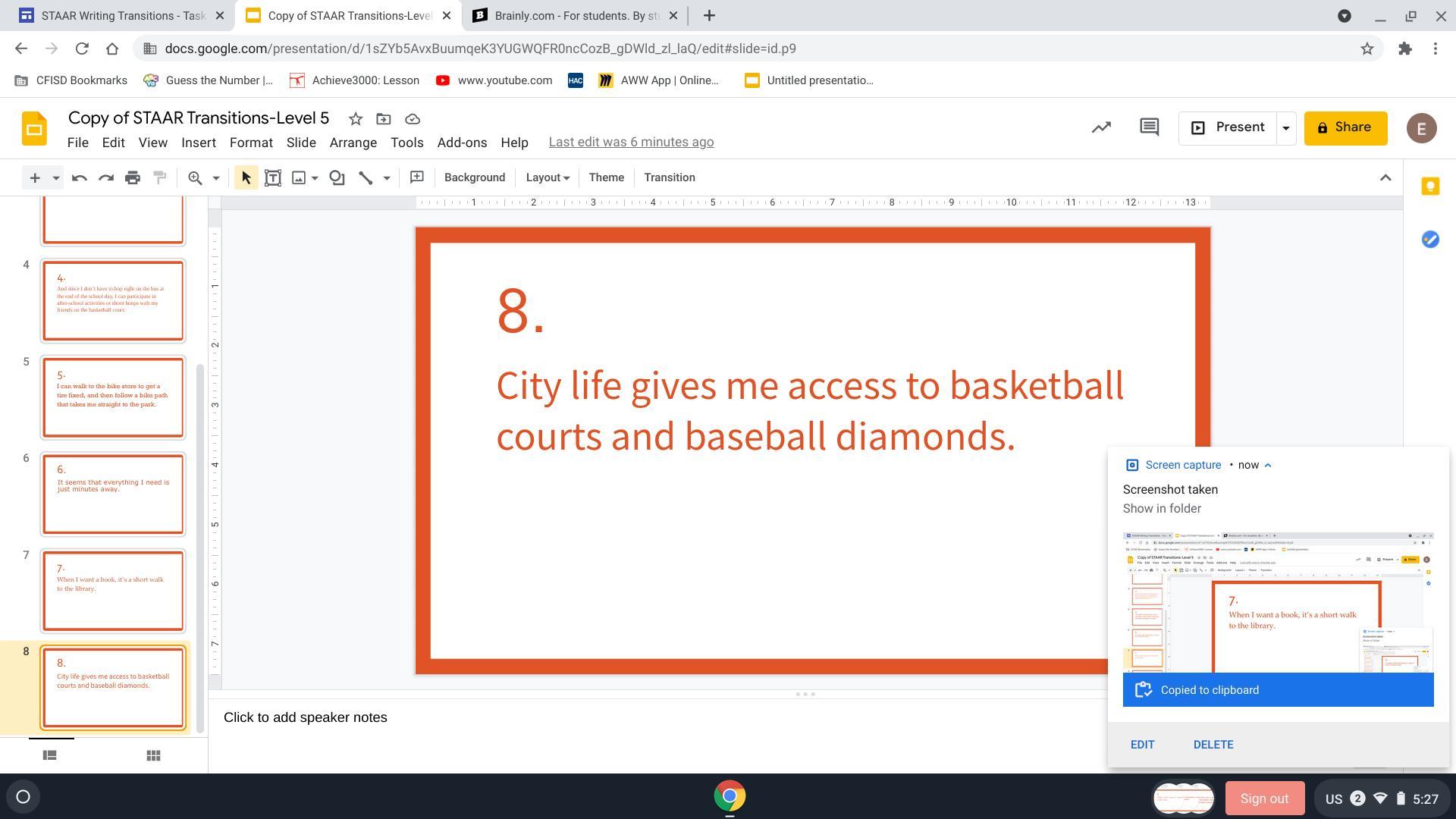Image resolution: width=1456 pixels, height=819 pixels.
Task: Select the shape tool icon
Action: [x=337, y=177]
